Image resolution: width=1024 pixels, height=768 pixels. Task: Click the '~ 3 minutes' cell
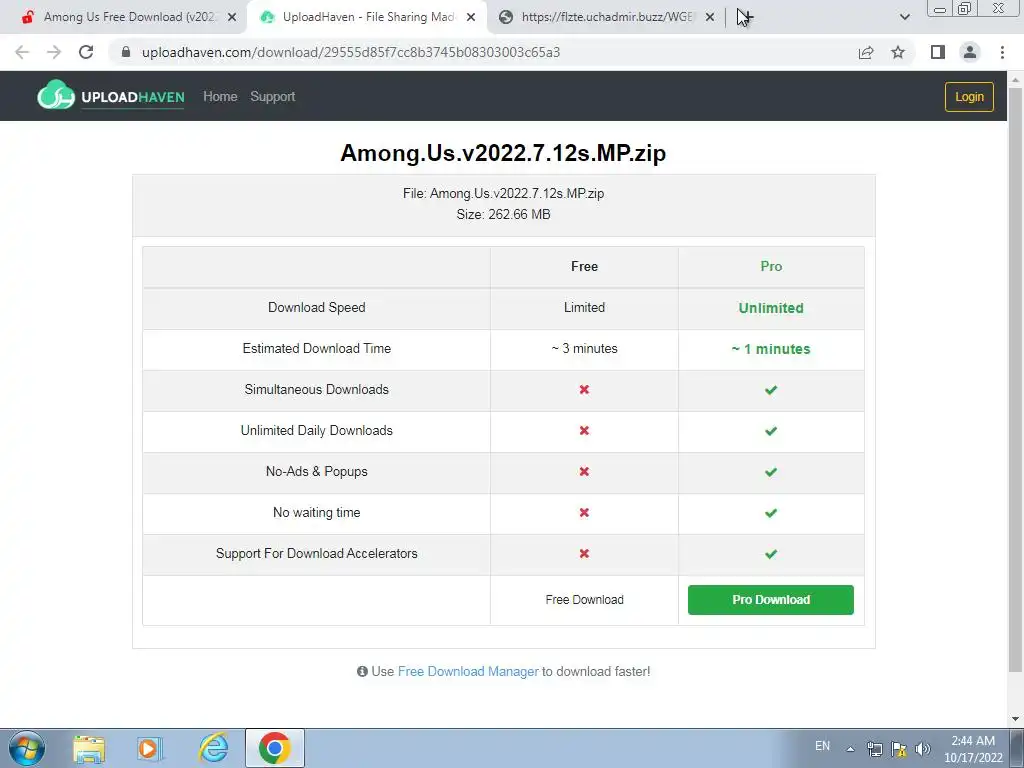click(584, 349)
